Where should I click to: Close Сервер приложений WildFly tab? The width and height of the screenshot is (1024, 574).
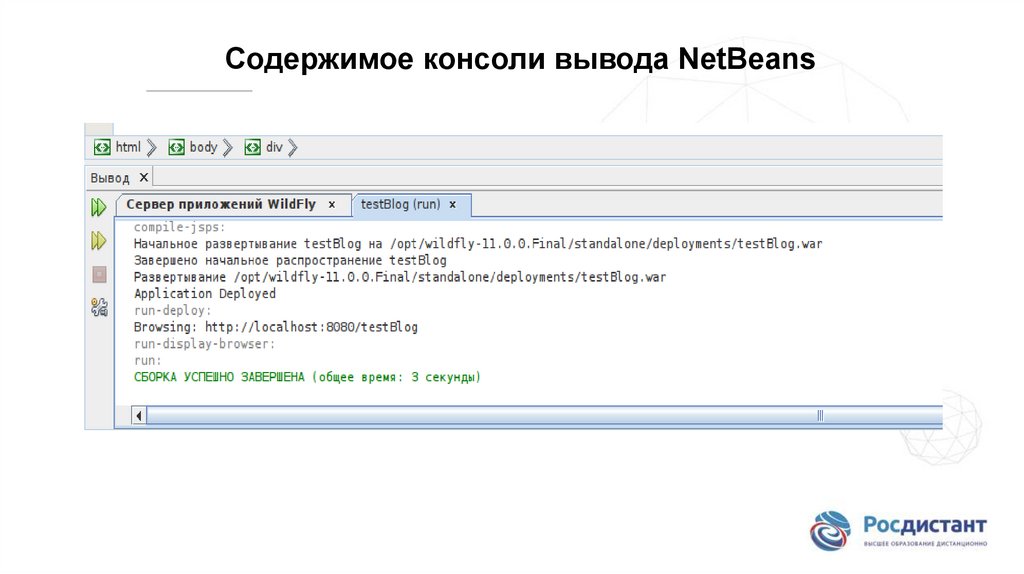(x=332, y=204)
